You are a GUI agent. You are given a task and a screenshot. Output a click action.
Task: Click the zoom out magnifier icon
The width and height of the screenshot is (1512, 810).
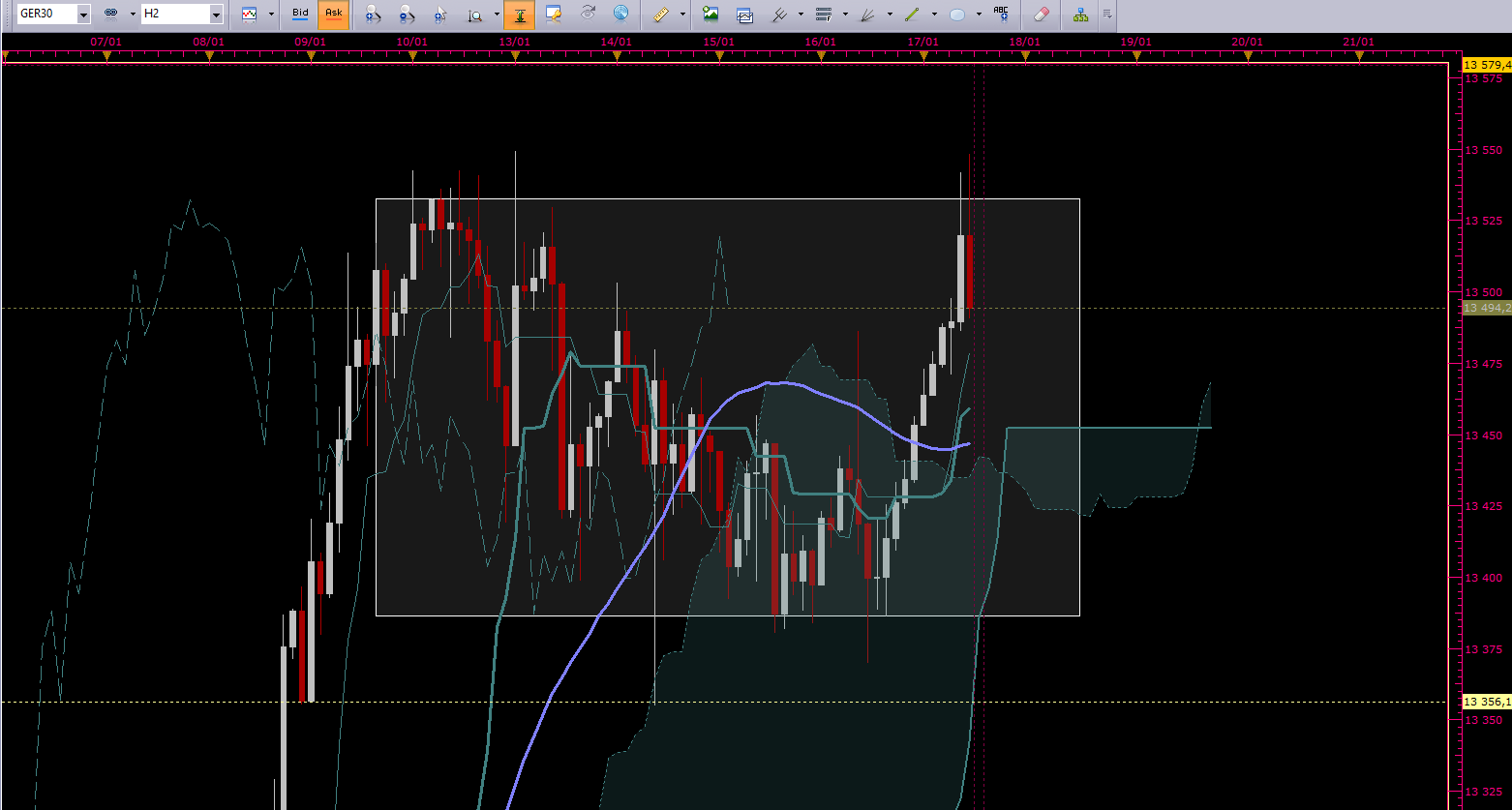407,15
